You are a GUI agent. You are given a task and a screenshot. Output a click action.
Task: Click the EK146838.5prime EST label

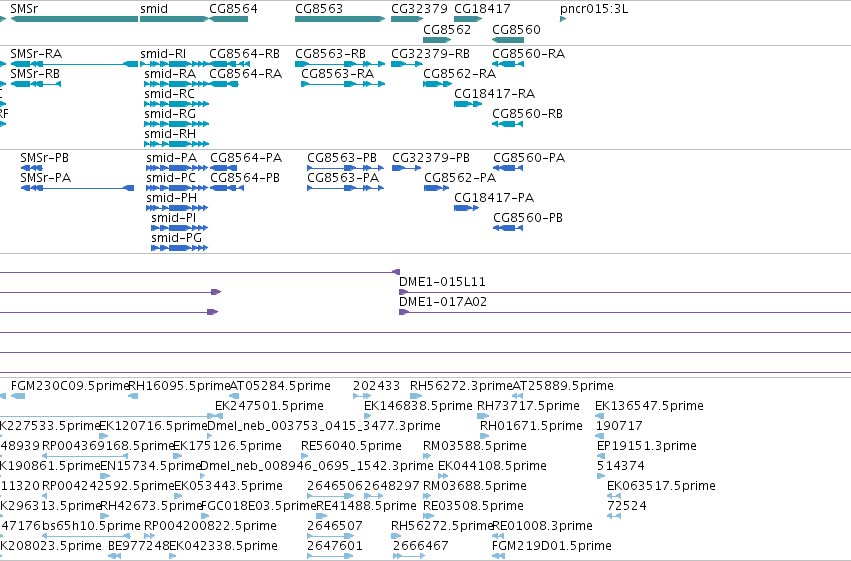418,406
